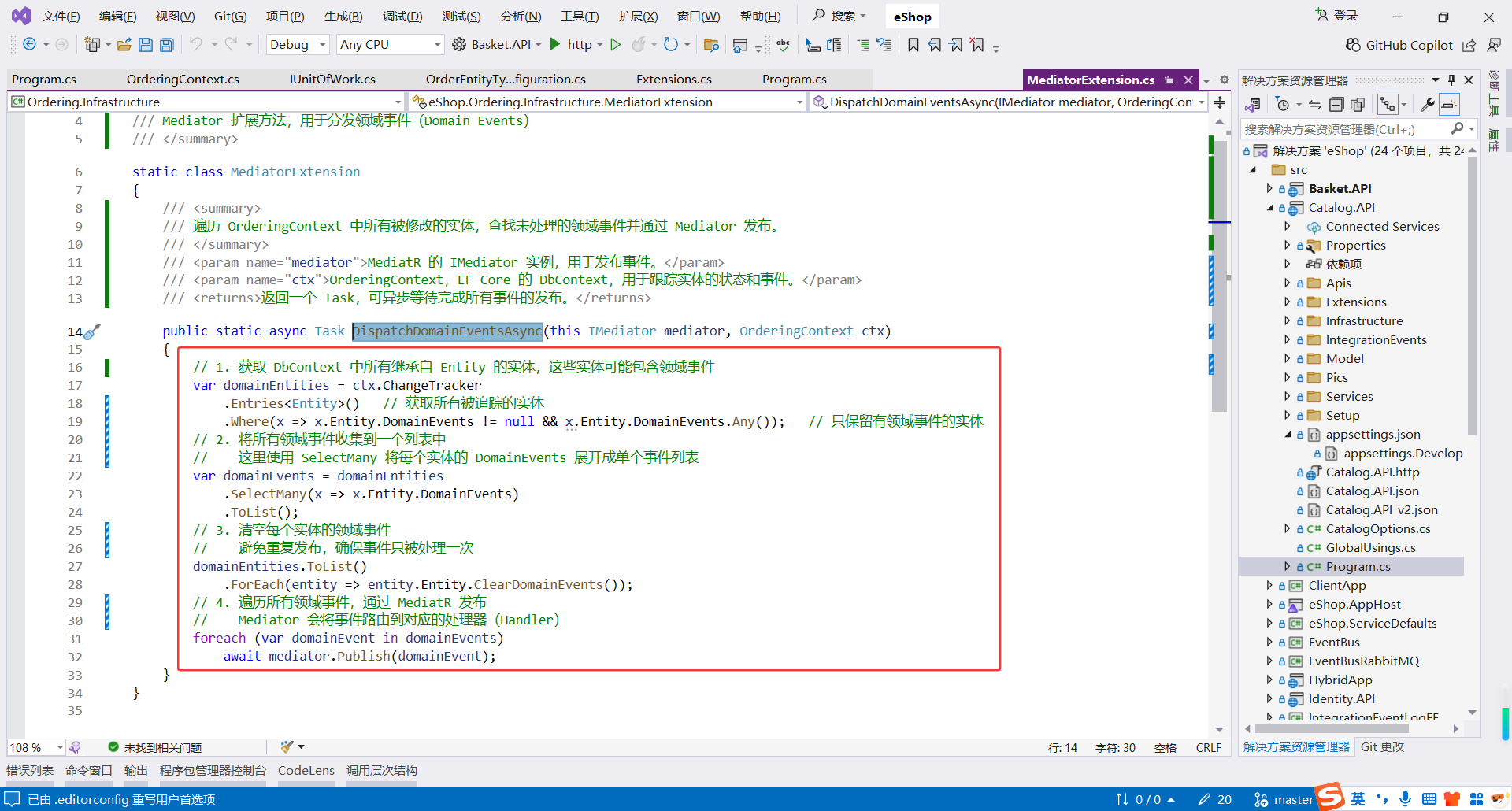1512x811 pixels.
Task: Open the Git 更改 panel
Action: point(1382,746)
